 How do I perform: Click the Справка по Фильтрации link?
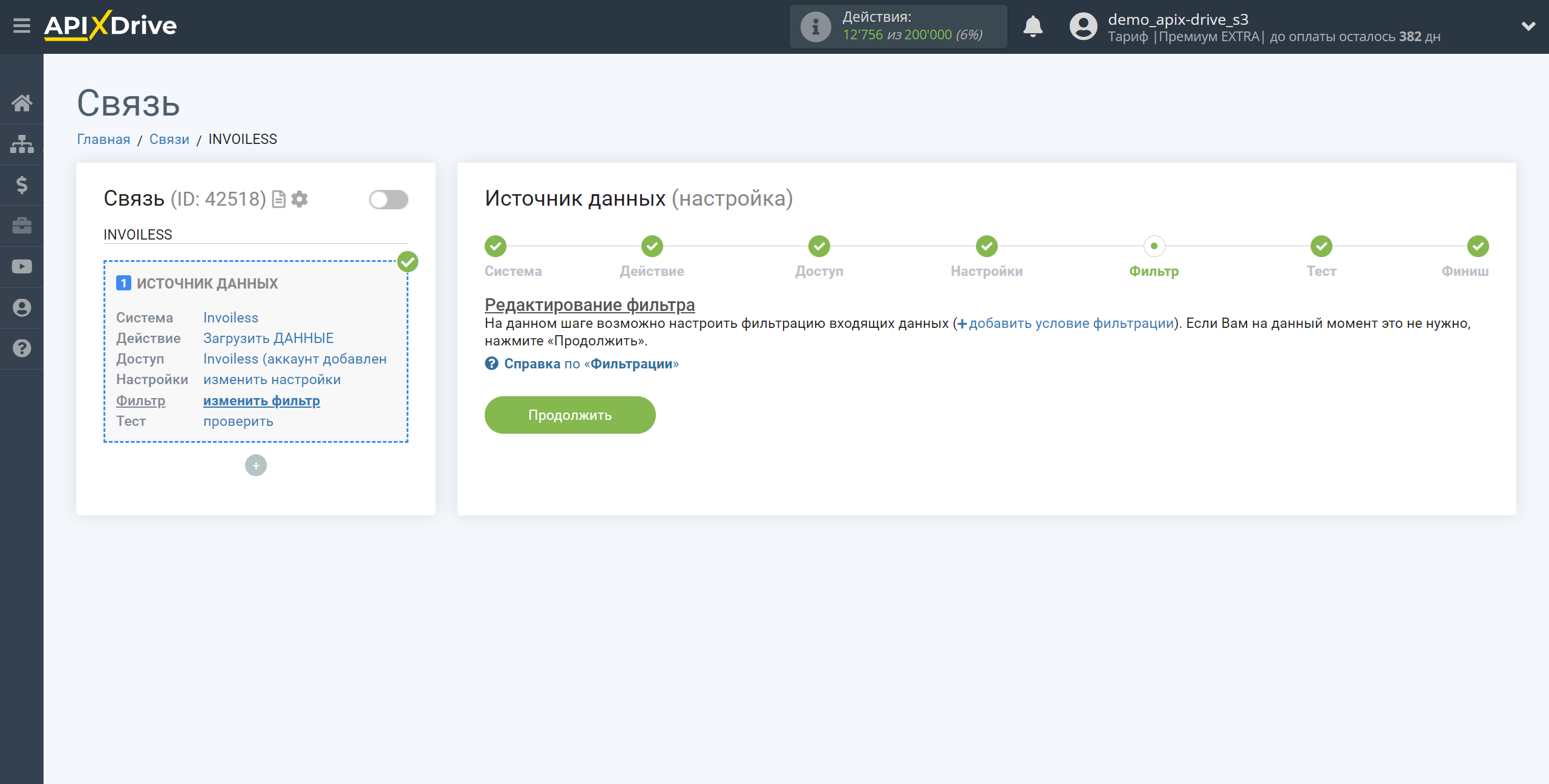(581, 364)
